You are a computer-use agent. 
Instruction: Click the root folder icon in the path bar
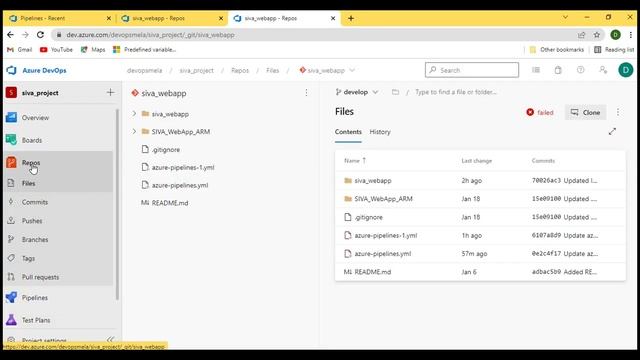395,92
